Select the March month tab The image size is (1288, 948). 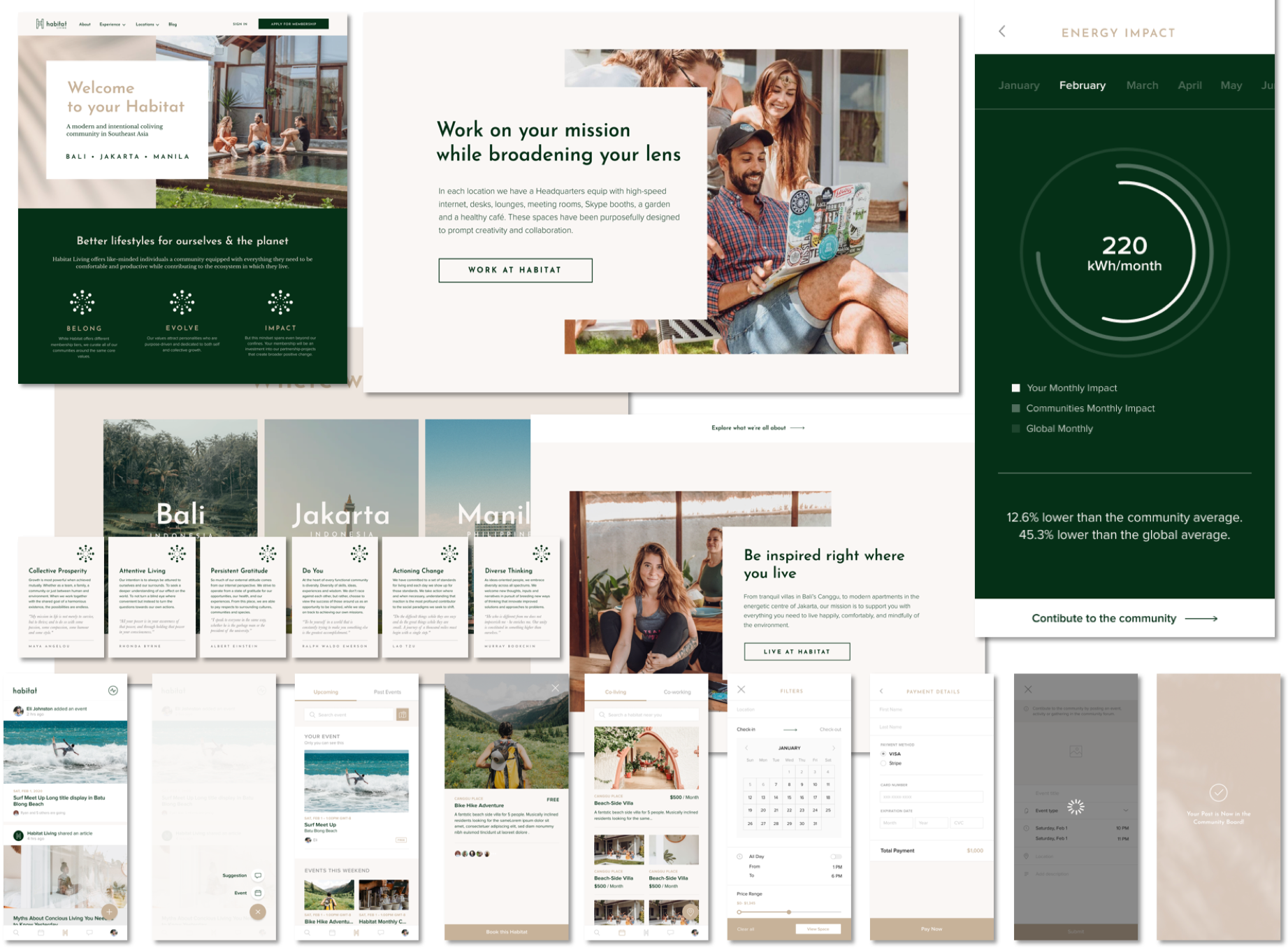[x=1142, y=85]
